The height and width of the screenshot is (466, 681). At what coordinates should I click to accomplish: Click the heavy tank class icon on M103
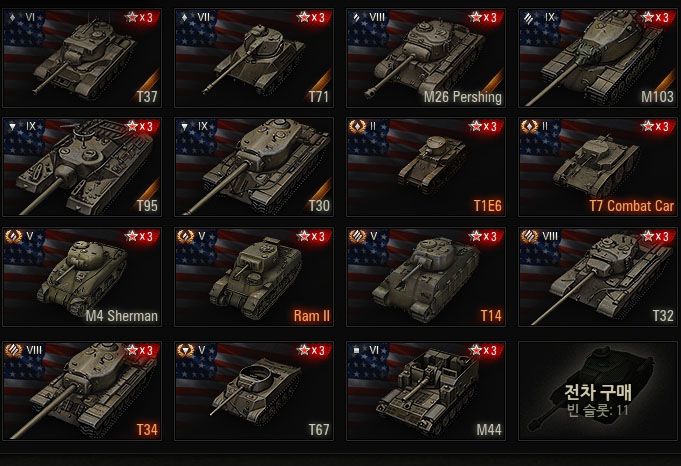pyautogui.click(x=528, y=18)
